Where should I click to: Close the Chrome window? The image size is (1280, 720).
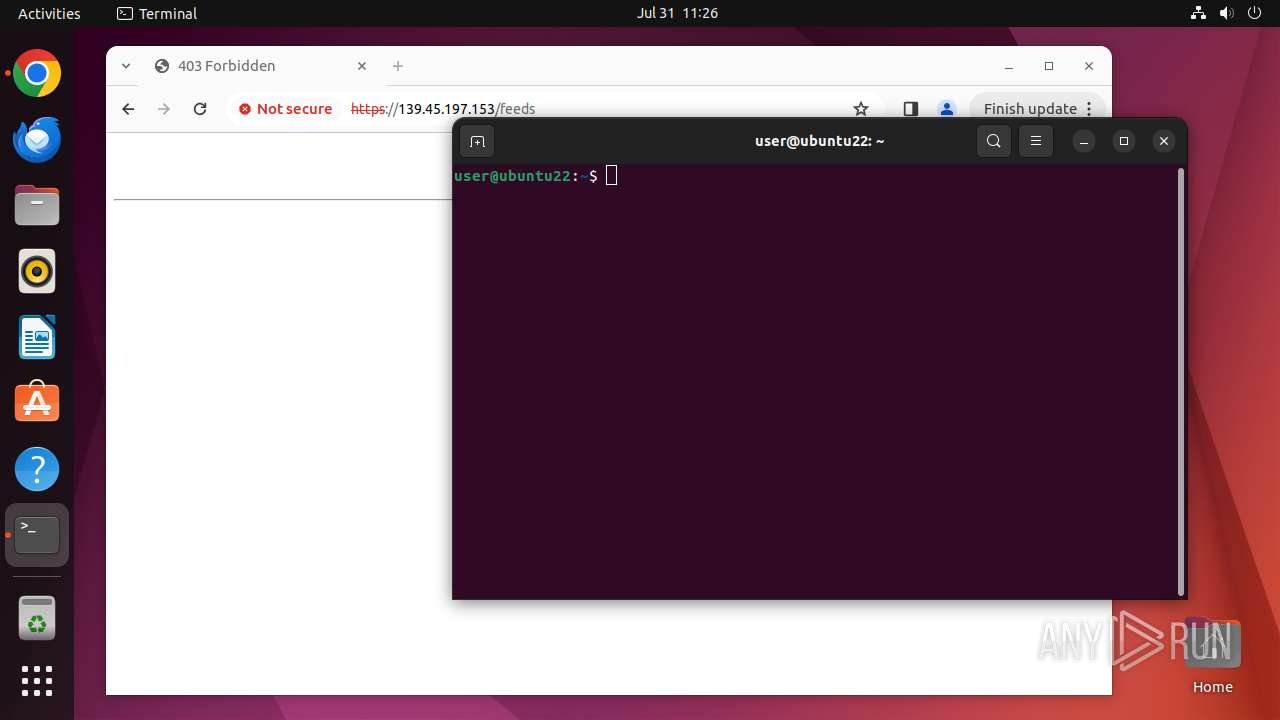click(x=1089, y=66)
